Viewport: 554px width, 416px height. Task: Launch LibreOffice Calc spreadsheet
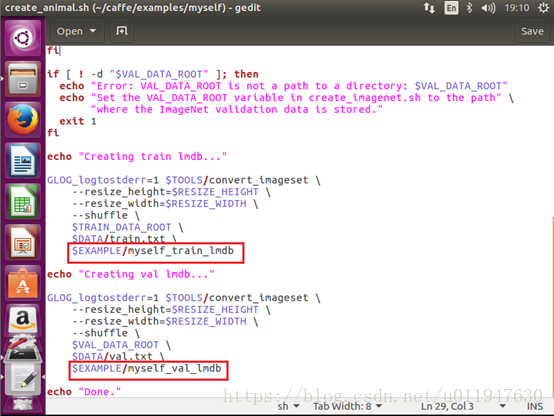23,201
